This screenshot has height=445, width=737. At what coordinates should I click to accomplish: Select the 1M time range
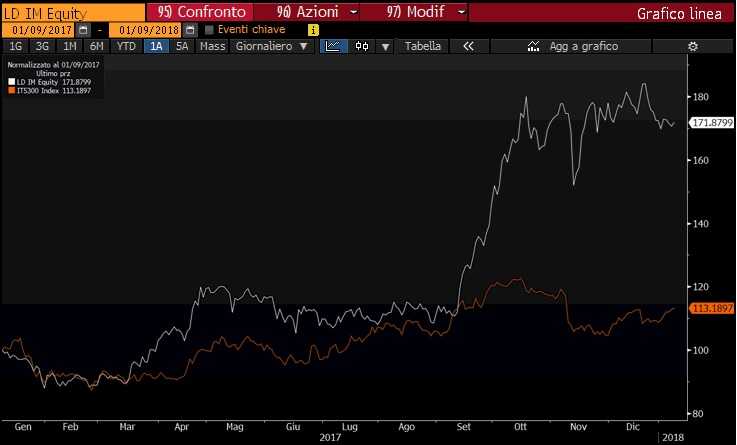click(70, 46)
